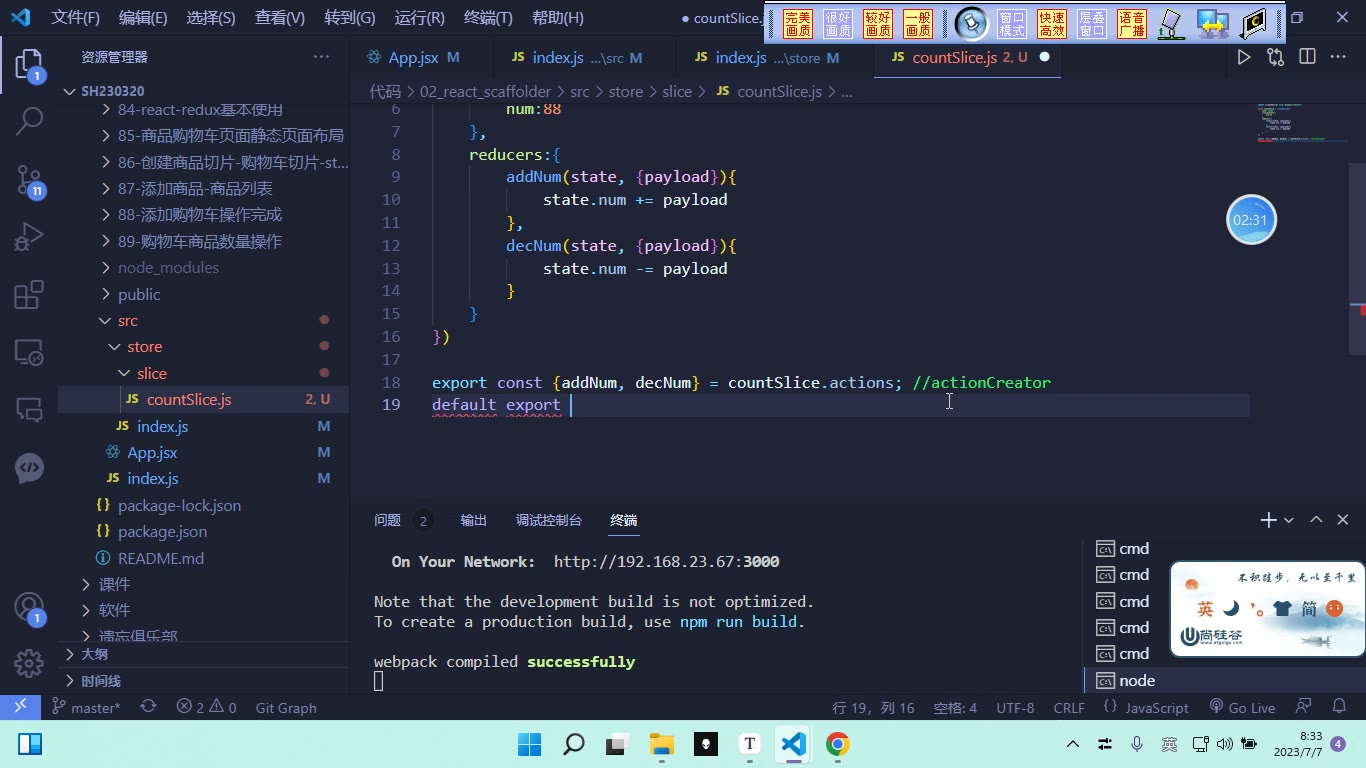
Task: Toggle the 窗口模式 button
Action: coord(1012,24)
